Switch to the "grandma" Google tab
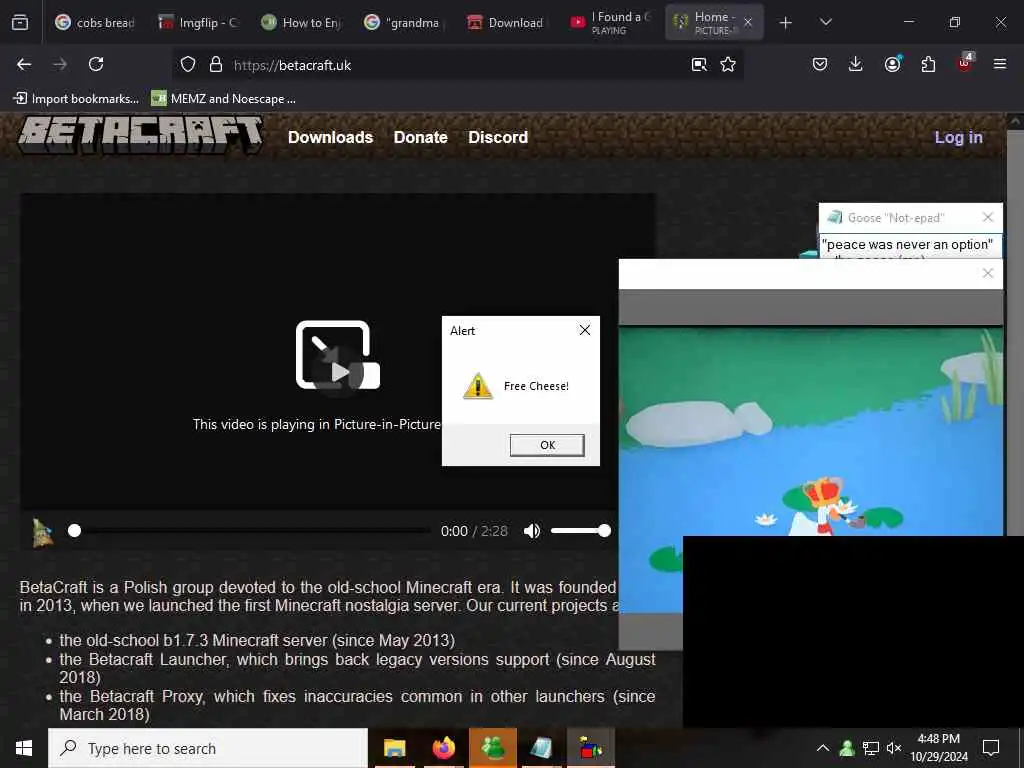Viewport: 1024px width, 768px height. [x=406, y=22]
